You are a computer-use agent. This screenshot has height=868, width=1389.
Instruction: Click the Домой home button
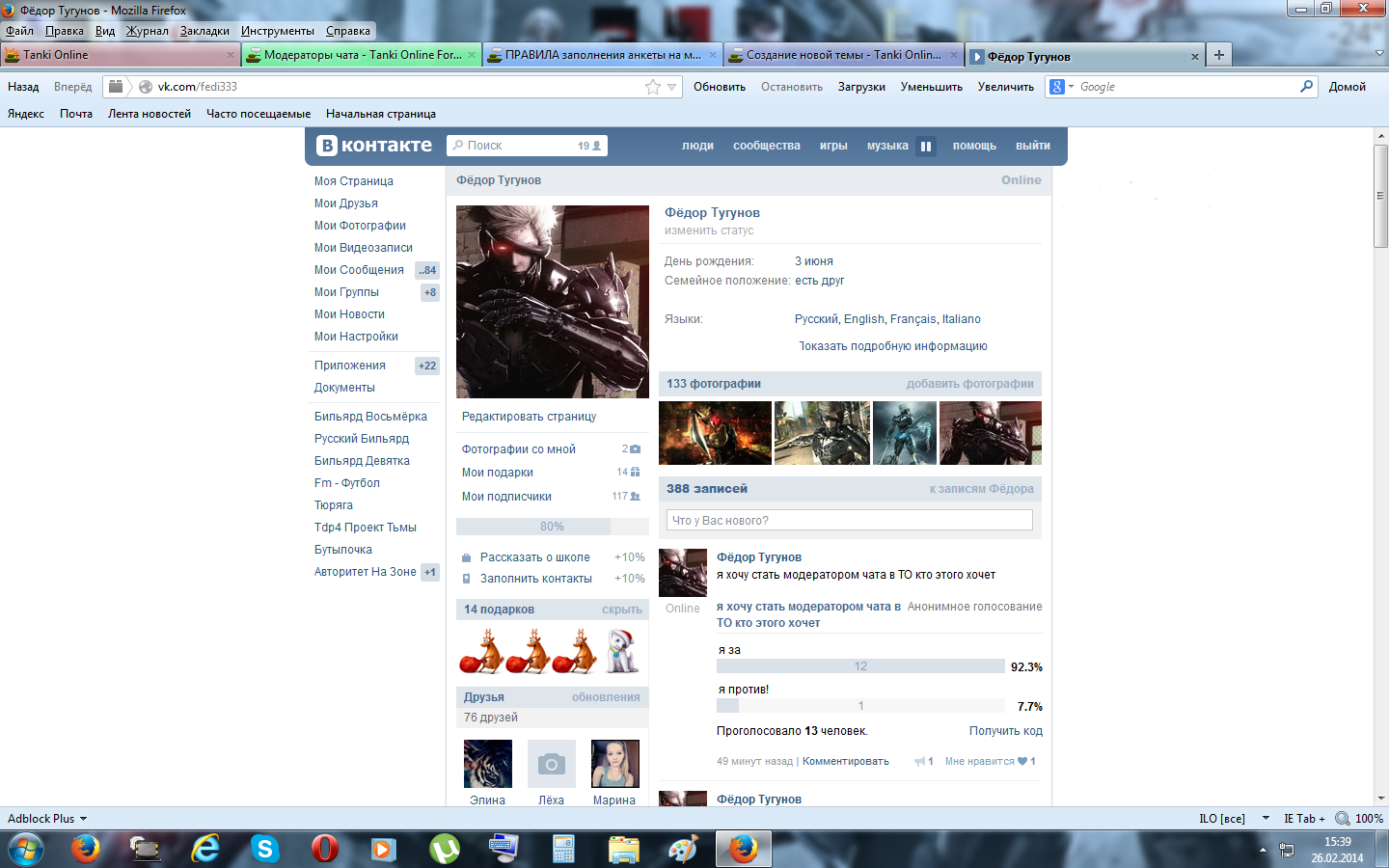tap(1348, 87)
